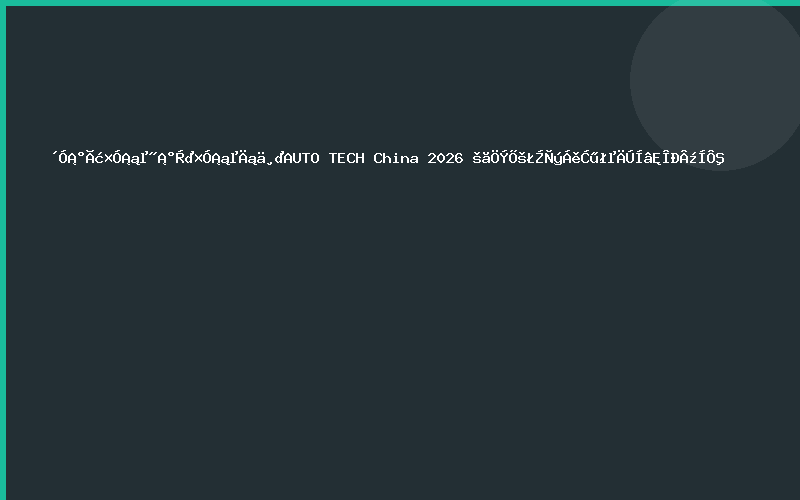Click the letter "C" starting "China"

[x=378, y=158]
